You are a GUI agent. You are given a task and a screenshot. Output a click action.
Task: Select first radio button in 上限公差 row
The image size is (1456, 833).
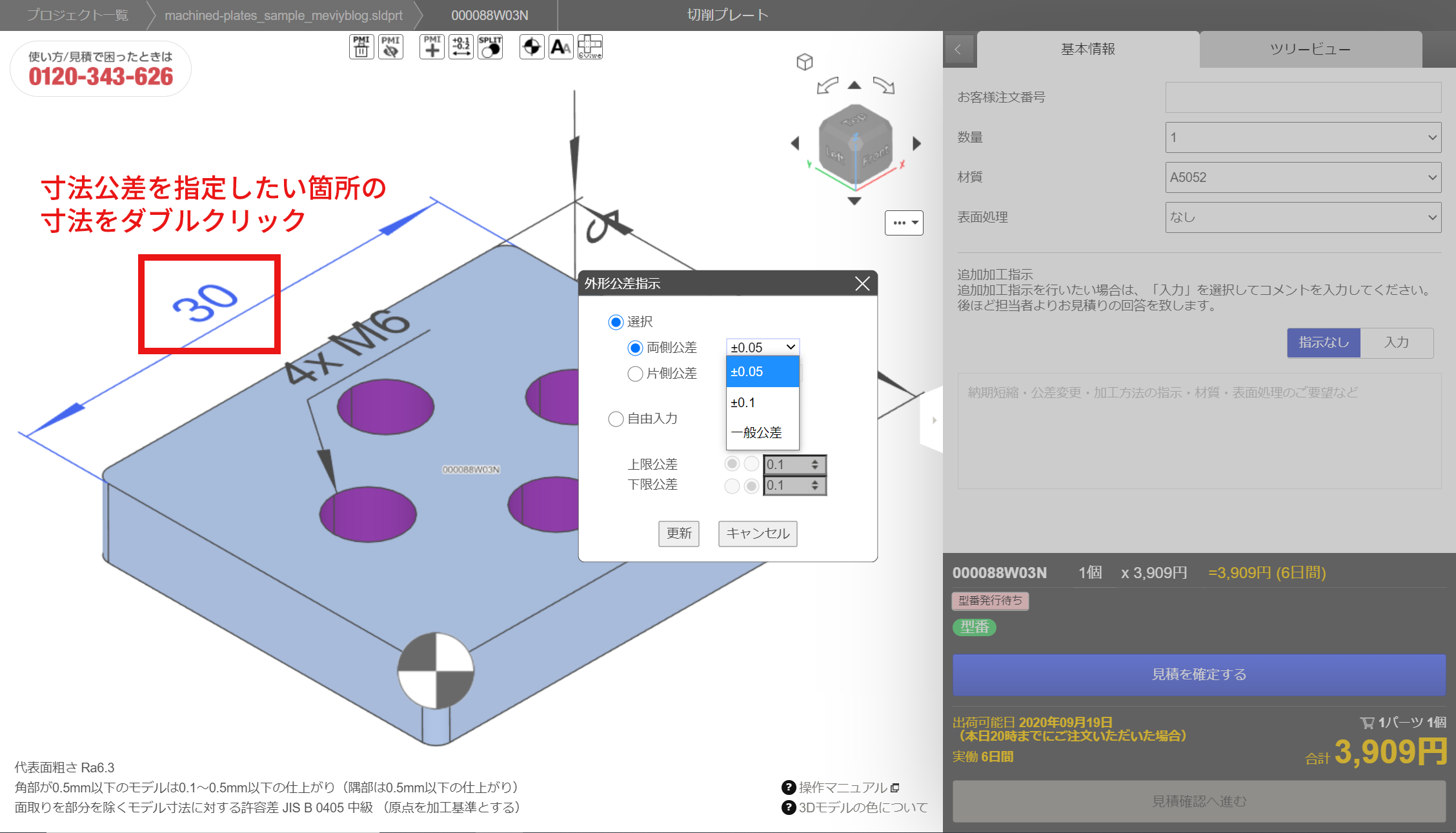click(732, 464)
